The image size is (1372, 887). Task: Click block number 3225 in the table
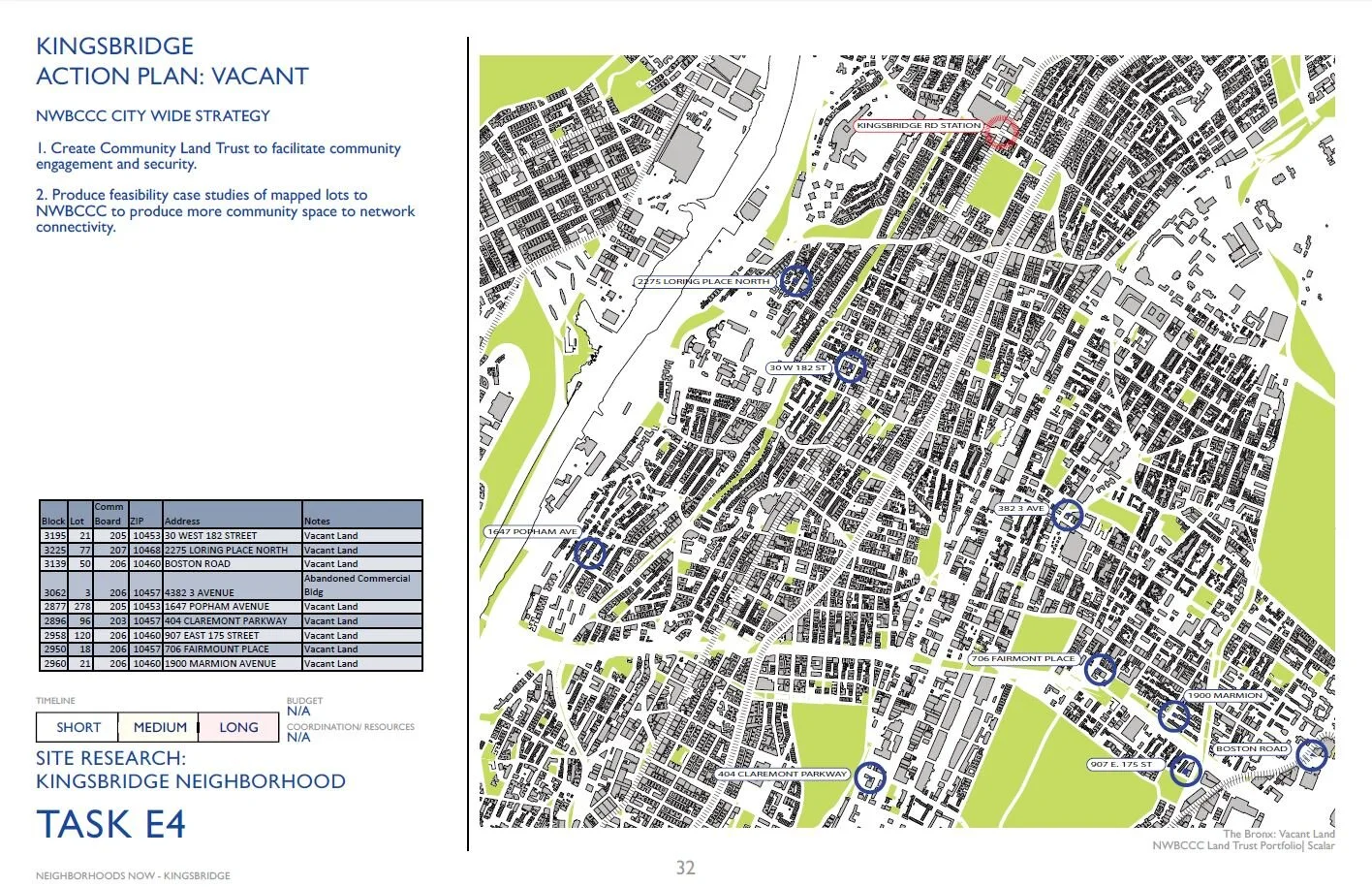pos(54,550)
